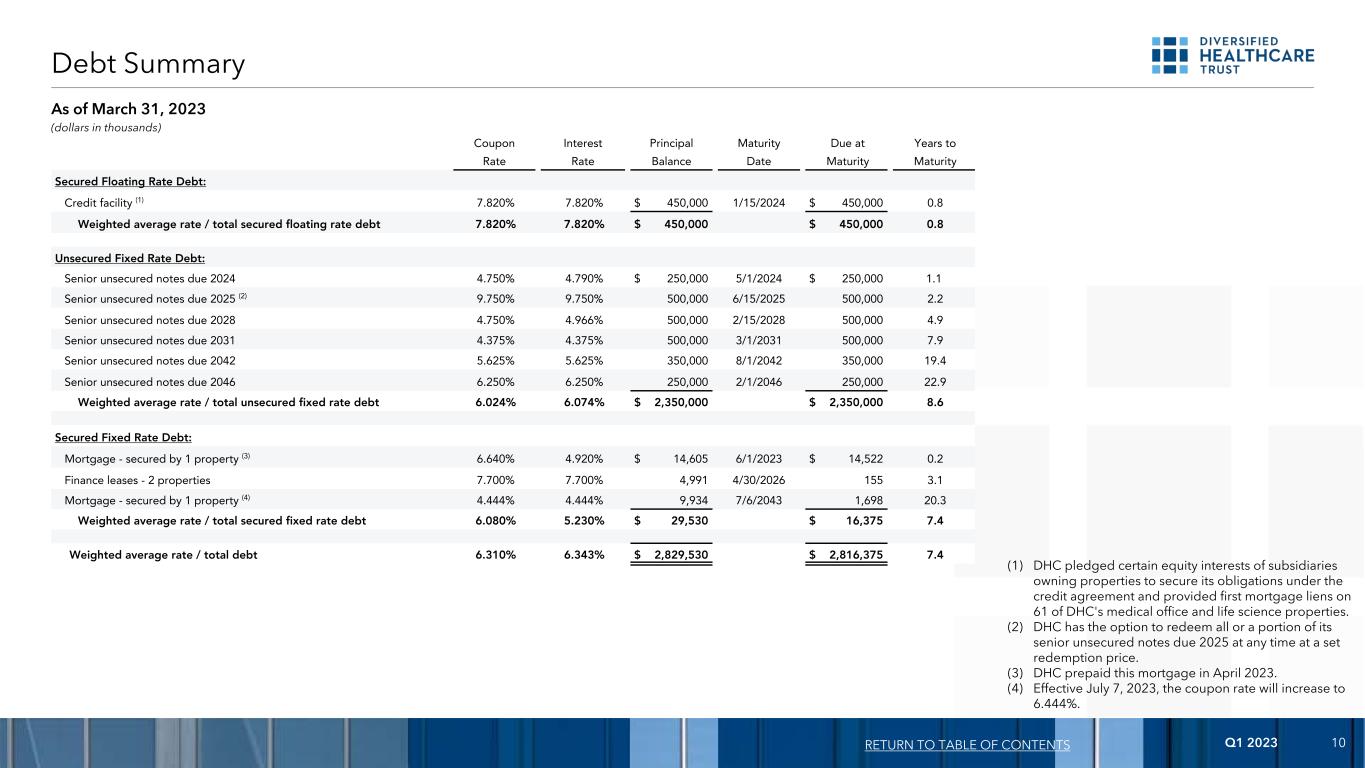Click the Q1 2023 footer label
Screen dimensions: 1365x768
tap(1251, 742)
